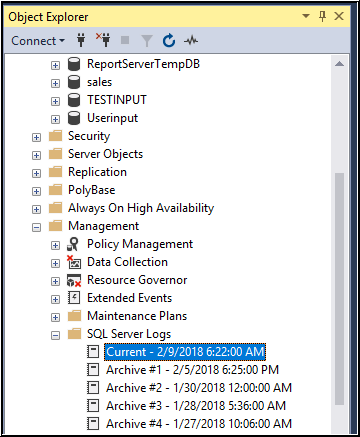The image size is (360, 437).
Task: Expand the Security folder
Action: point(36,137)
